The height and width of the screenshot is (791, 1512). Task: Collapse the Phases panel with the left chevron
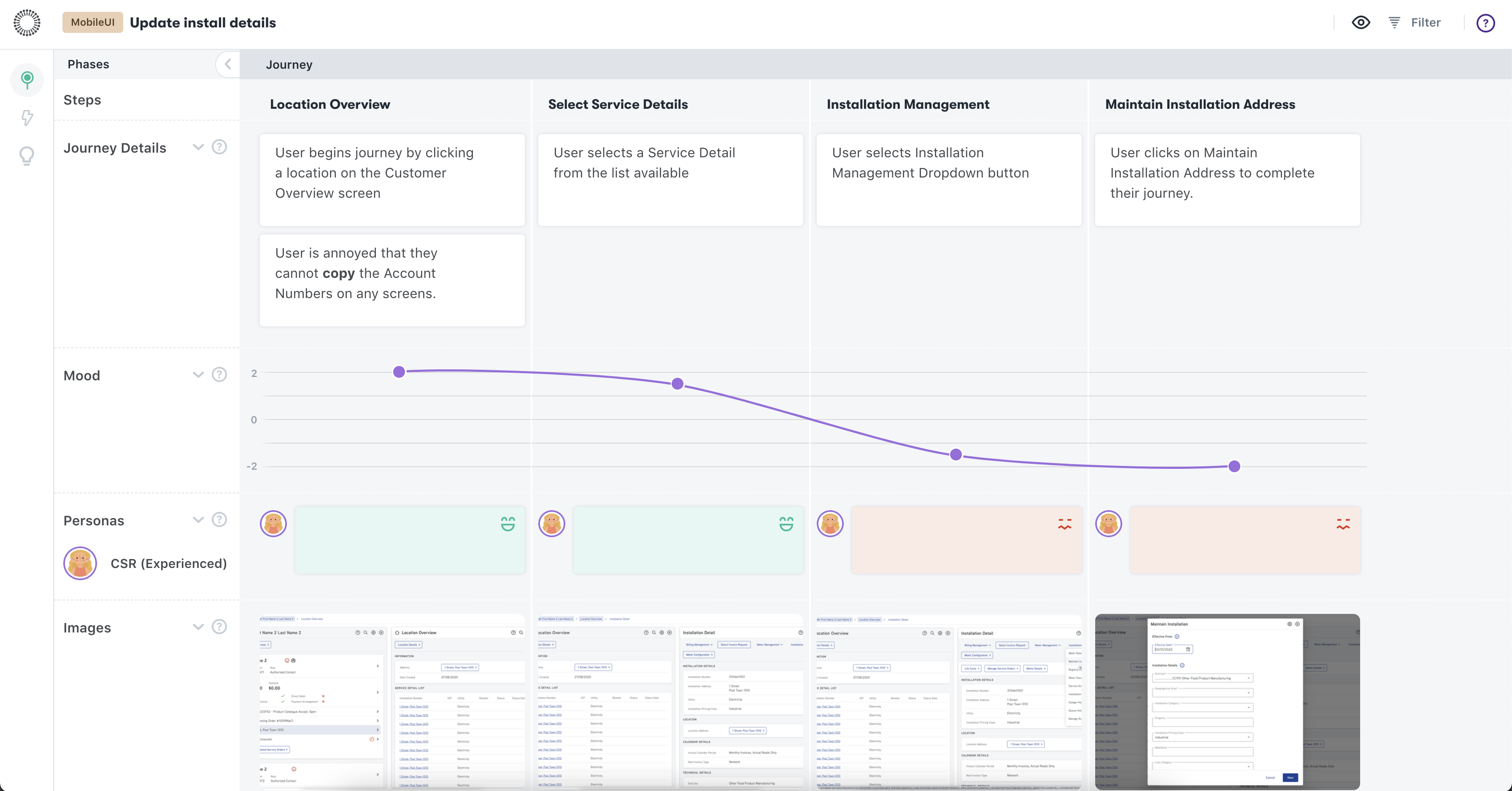(x=228, y=64)
